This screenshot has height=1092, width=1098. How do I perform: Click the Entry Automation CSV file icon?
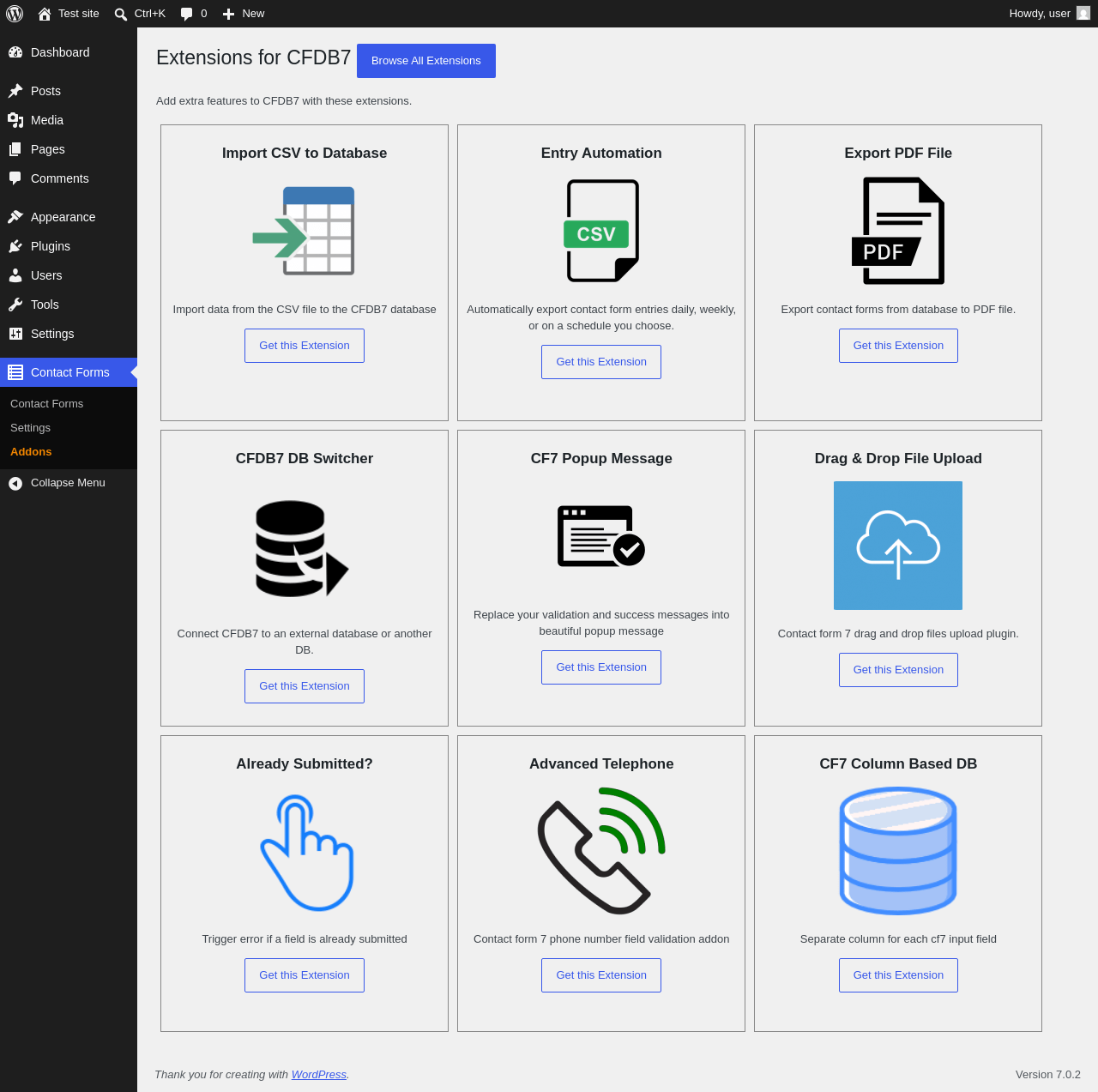[601, 231]
